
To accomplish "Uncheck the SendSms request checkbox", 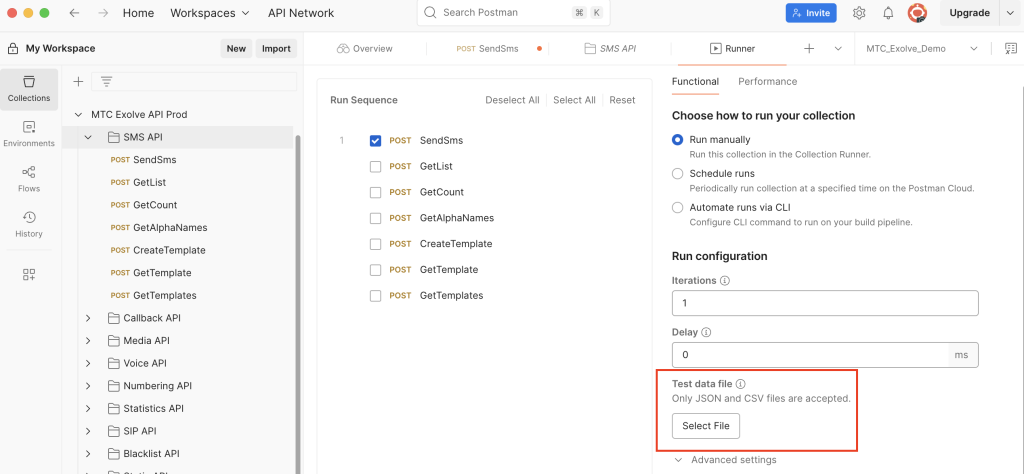I will click(x=376, y=140).
